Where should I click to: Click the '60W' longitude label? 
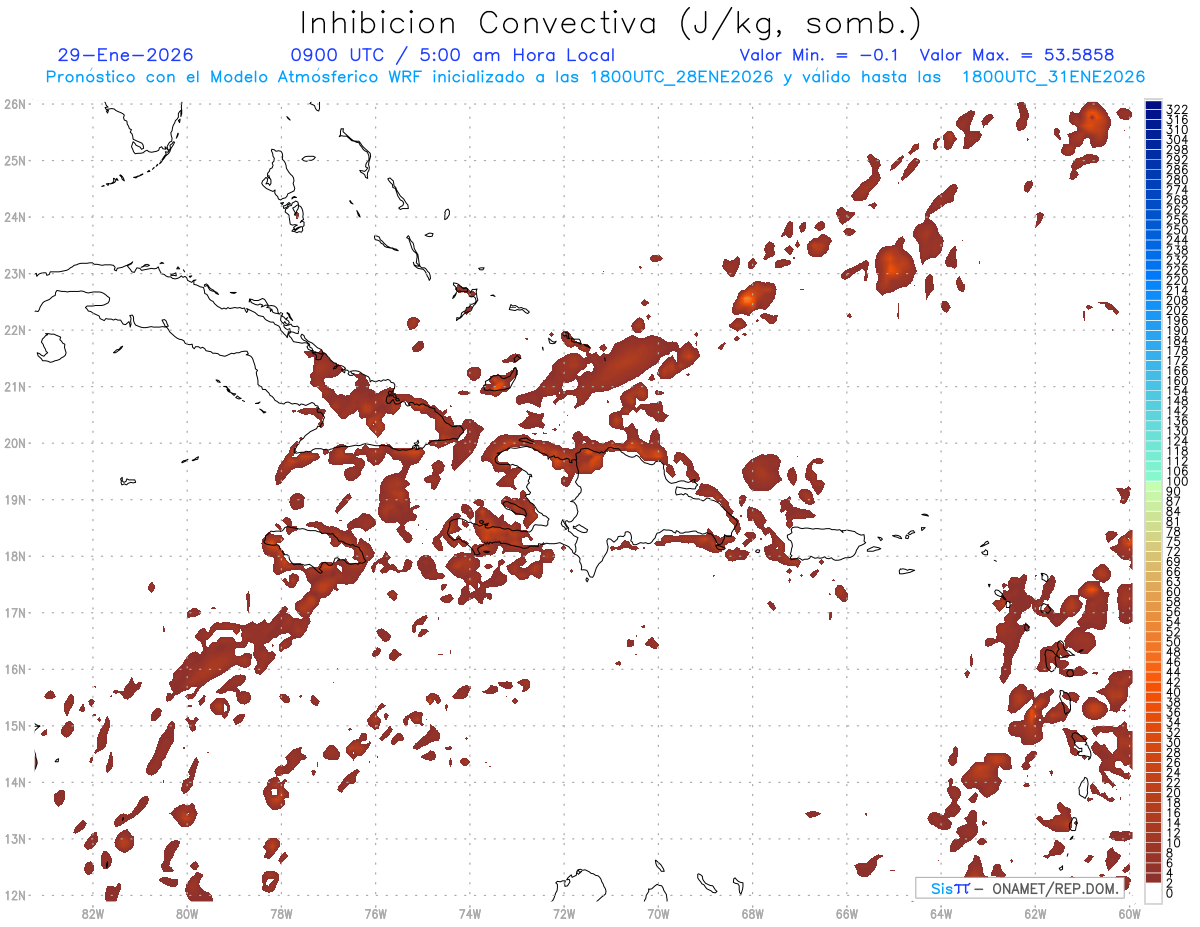coord(1129,912)
